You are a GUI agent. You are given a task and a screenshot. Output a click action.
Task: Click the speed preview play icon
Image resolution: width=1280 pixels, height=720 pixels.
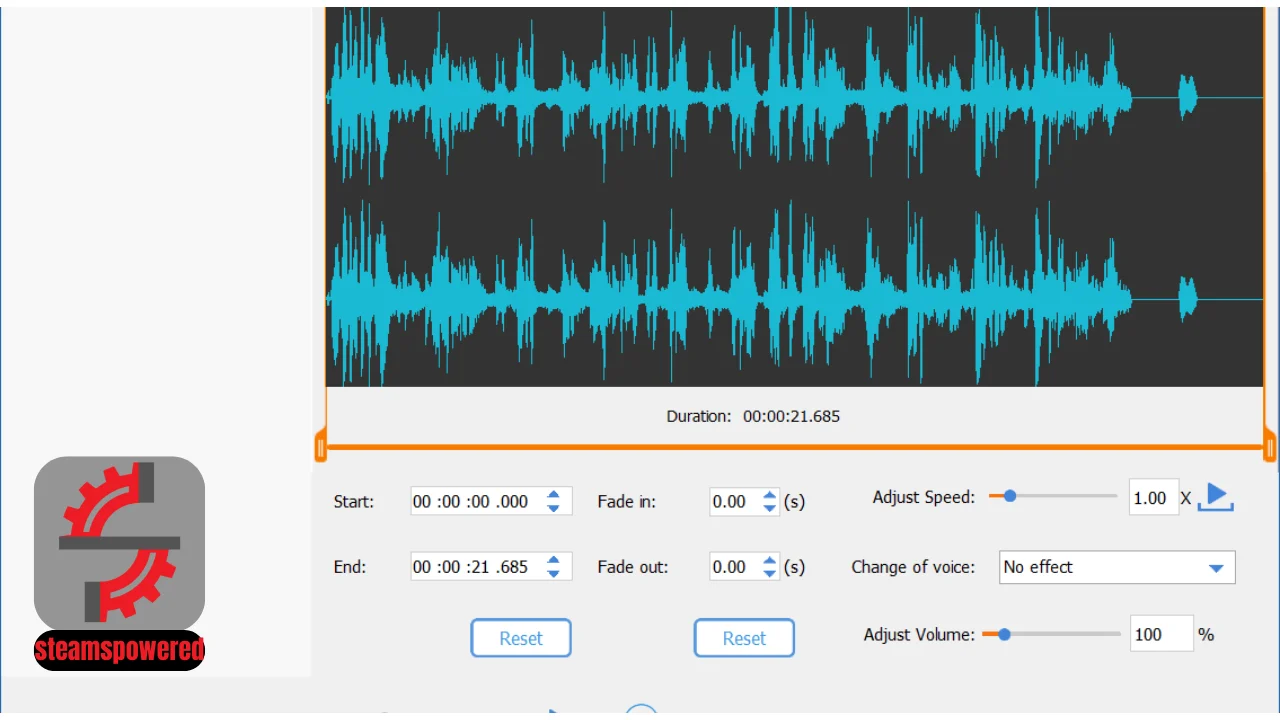pos(1215,496)
